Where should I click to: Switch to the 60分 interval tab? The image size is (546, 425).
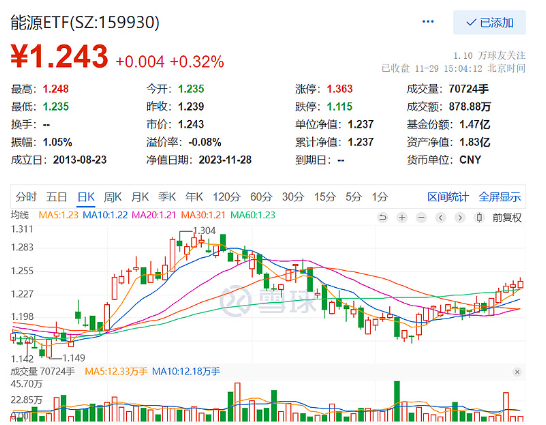click(x=261, y=197)
